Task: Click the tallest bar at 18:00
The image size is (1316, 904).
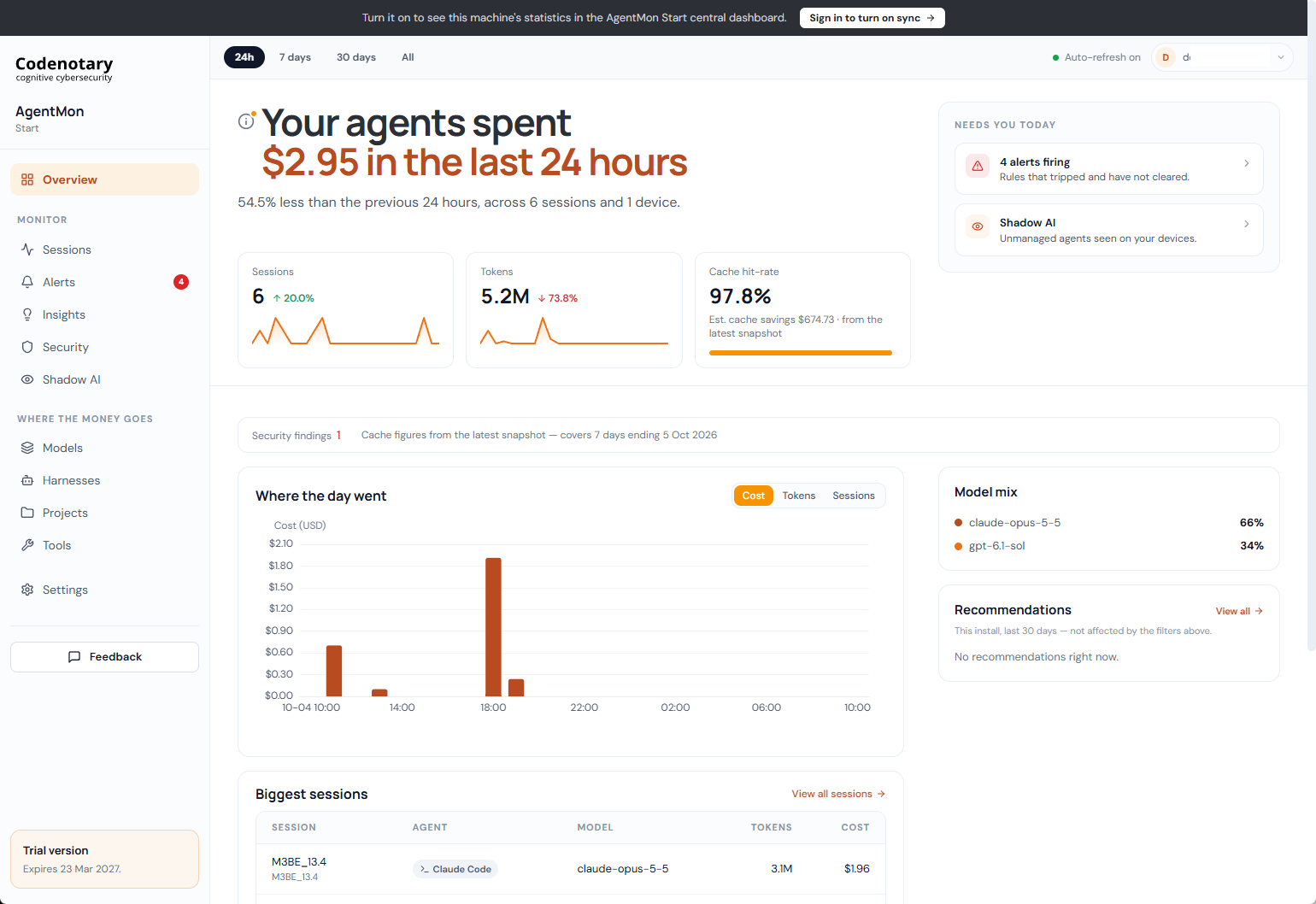Action: 493,627
